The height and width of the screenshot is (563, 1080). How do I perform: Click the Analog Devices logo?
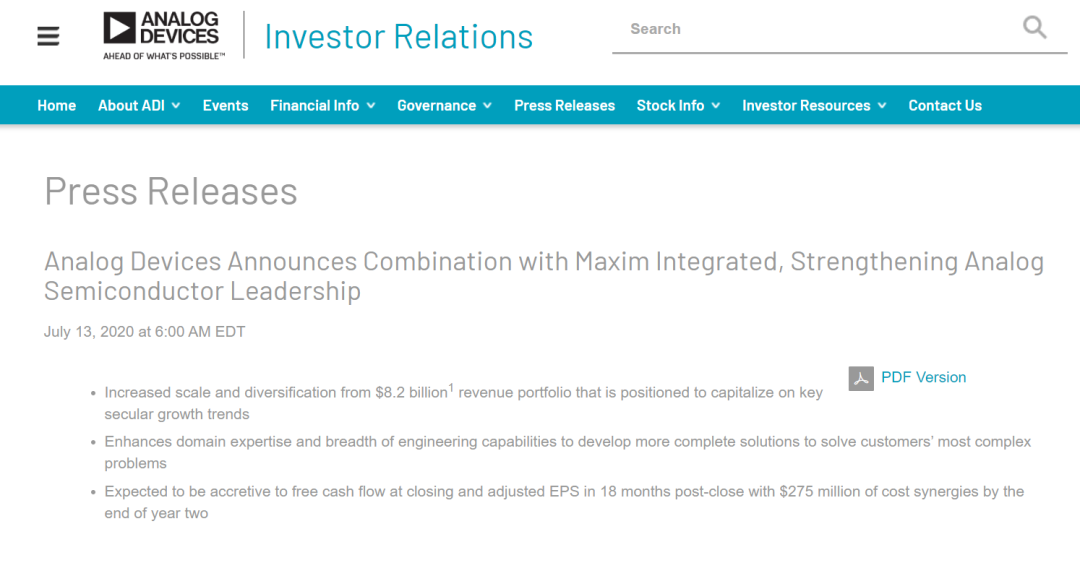164,36
